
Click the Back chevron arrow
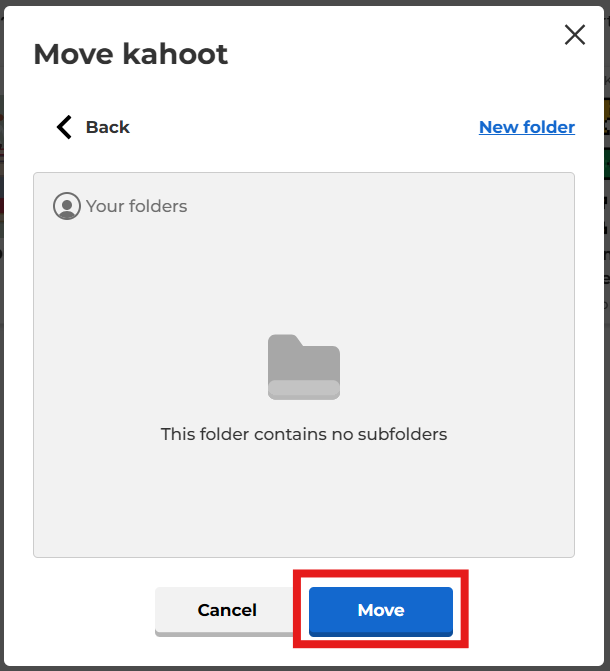coord(64,127)
